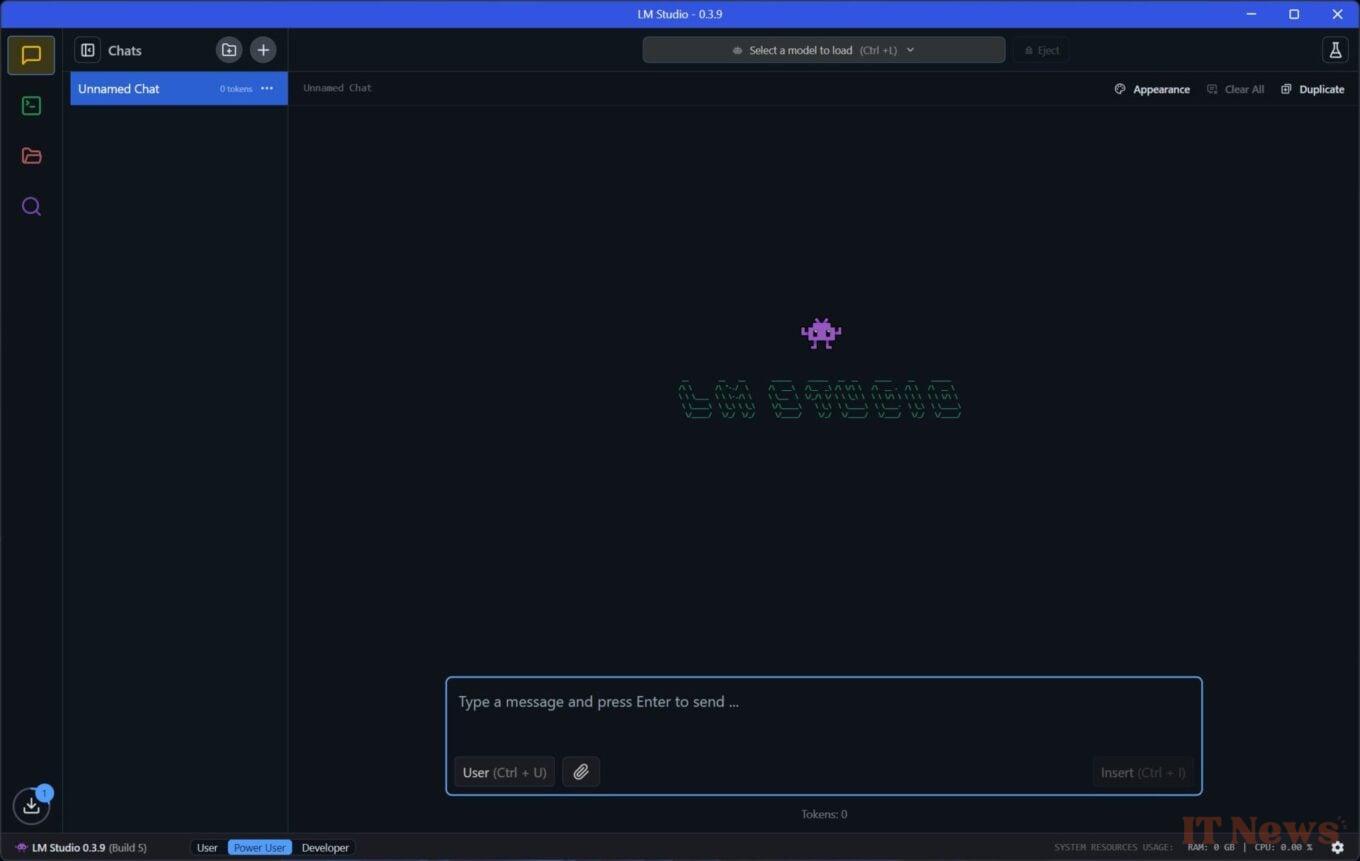
Task: Open My Models folder icon
Action: pos(31,156)
